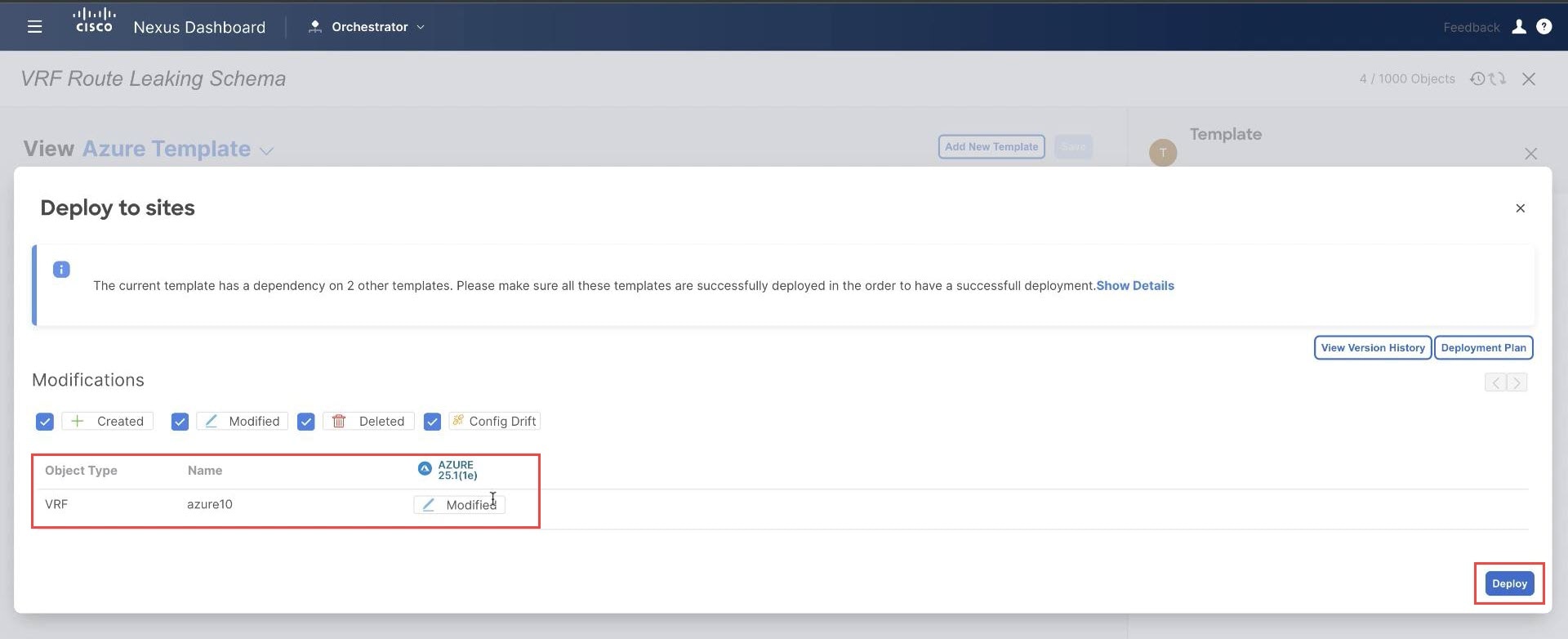Click the Deploy button
This screenshot has height=639, width=1568.
pyautogui.click(x=1509, y=583)
